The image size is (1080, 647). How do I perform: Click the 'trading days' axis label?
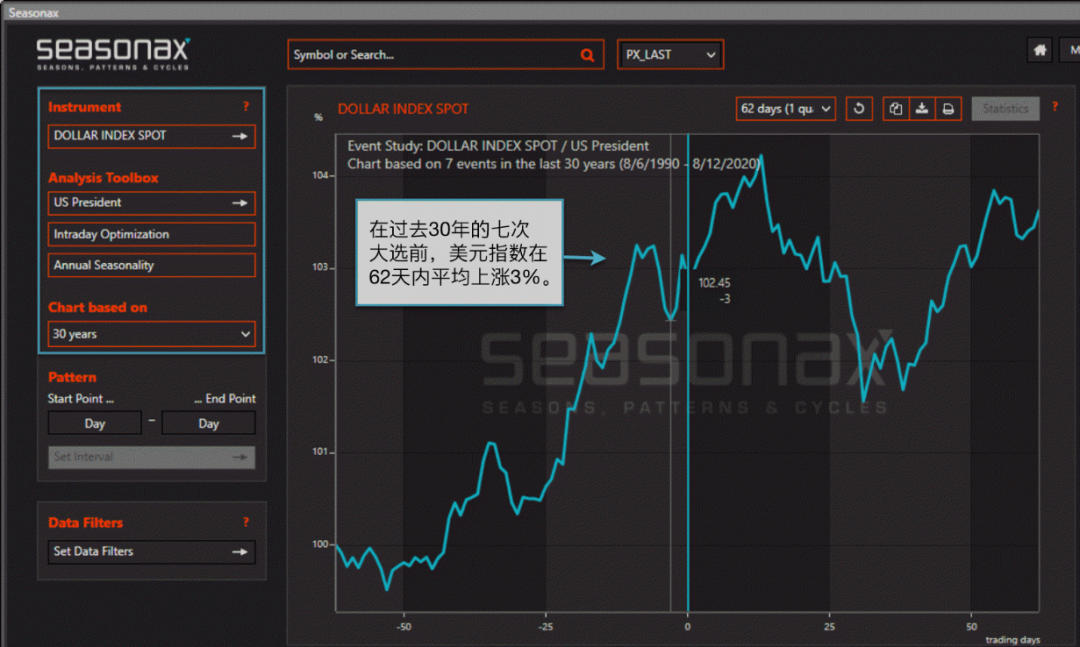(1012, 639)
